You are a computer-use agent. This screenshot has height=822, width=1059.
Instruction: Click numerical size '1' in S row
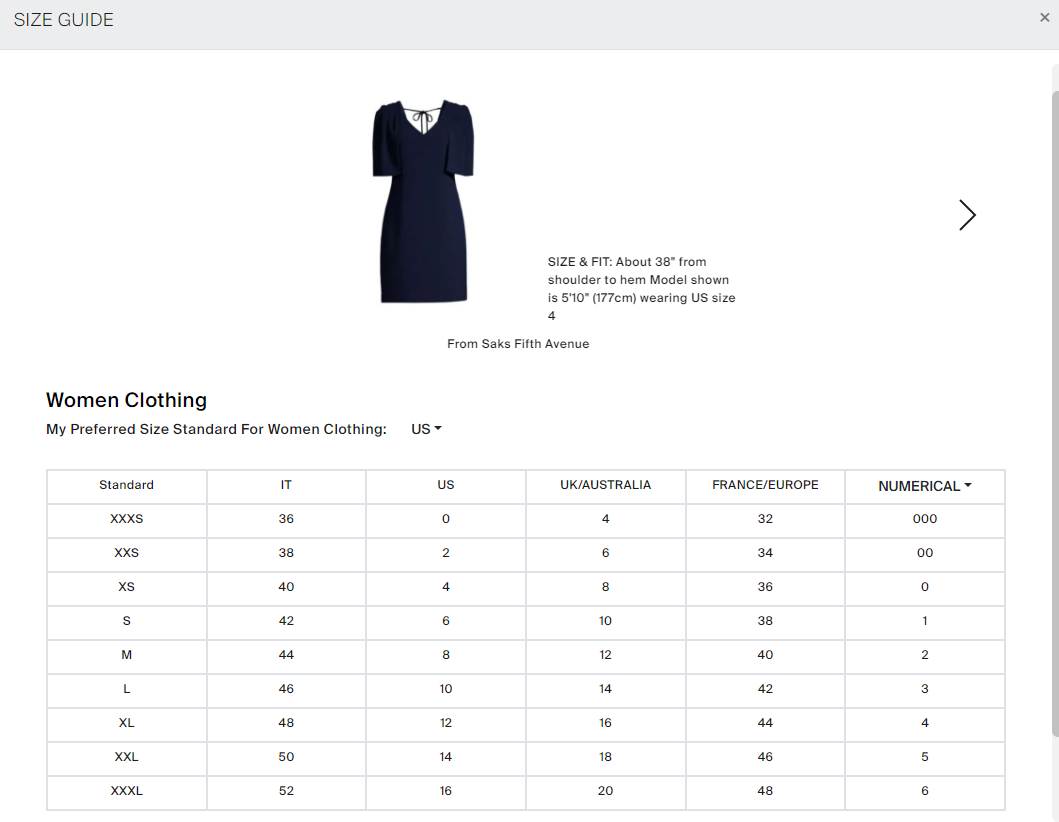coord(925,621)
